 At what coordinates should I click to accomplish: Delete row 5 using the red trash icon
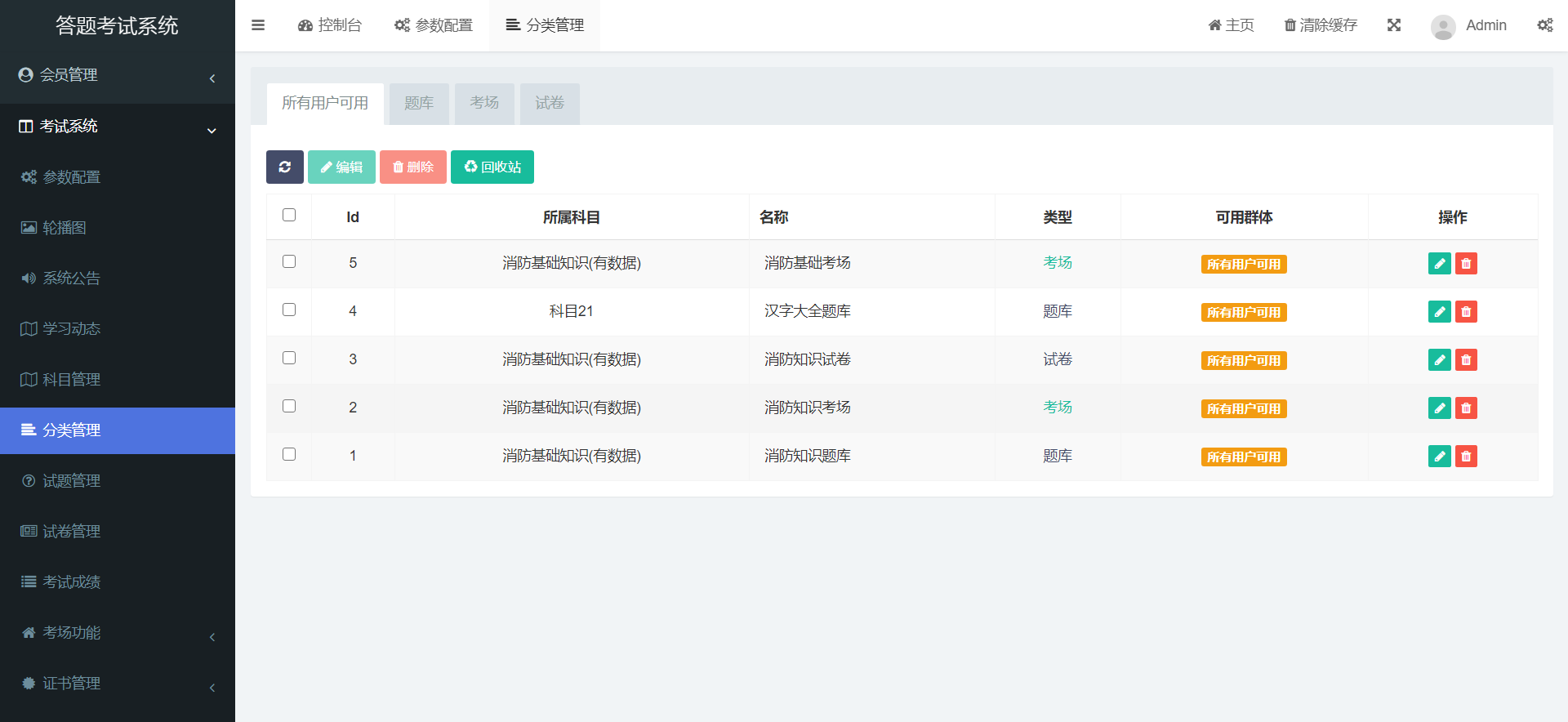(x=1466, y=264)
